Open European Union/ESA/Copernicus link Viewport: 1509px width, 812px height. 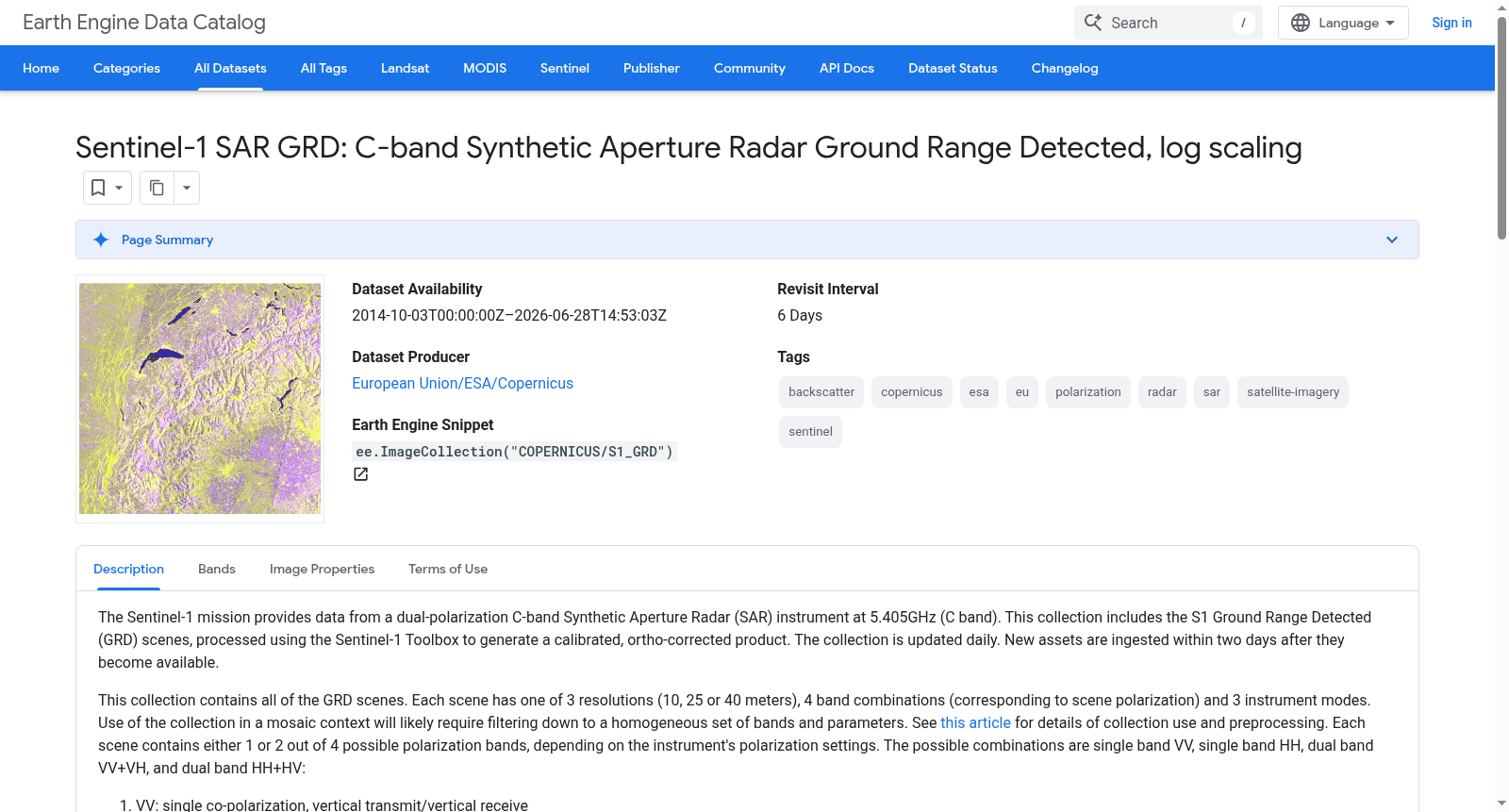click(x=462, y=383)
